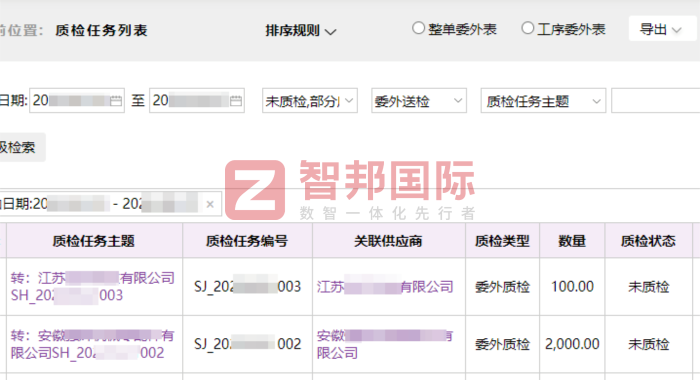Open the 排序规则 sort dropdown
700x381 pixels.
coord(300,30)
